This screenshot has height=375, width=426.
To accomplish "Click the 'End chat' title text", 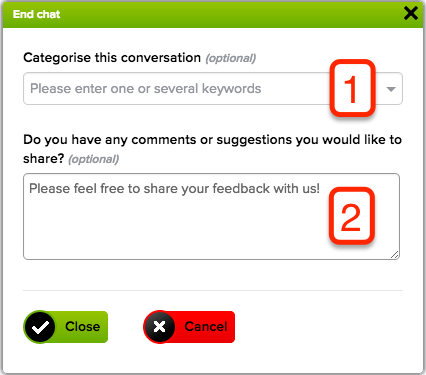I will (x=36, y=14).
